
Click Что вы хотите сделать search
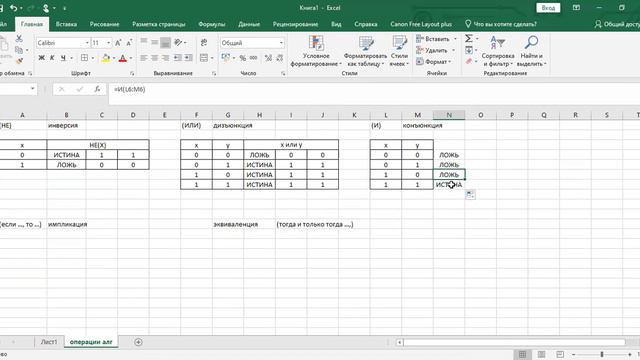tap(501, 24)
